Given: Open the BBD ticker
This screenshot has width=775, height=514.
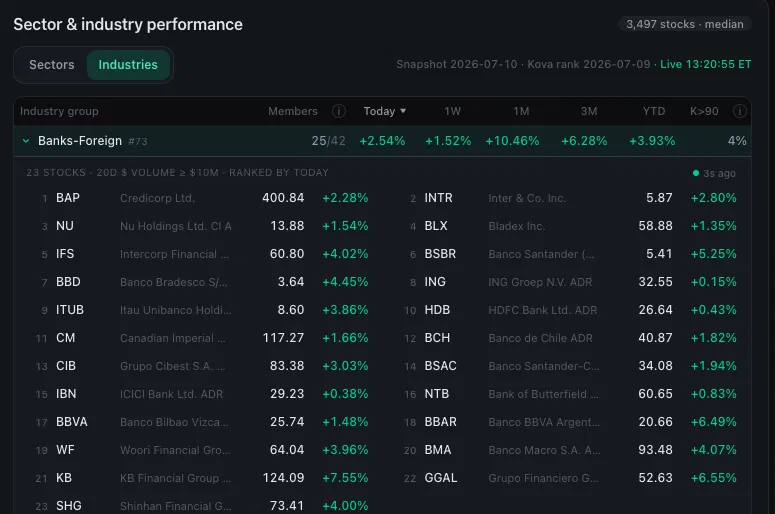Looking at the screenshot, I should point(68,282).
